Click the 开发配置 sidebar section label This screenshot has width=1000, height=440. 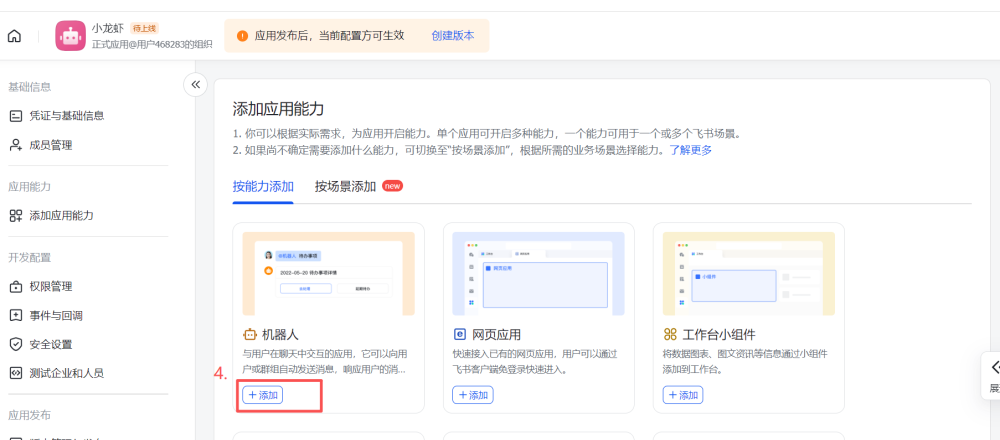coord(29,258)
